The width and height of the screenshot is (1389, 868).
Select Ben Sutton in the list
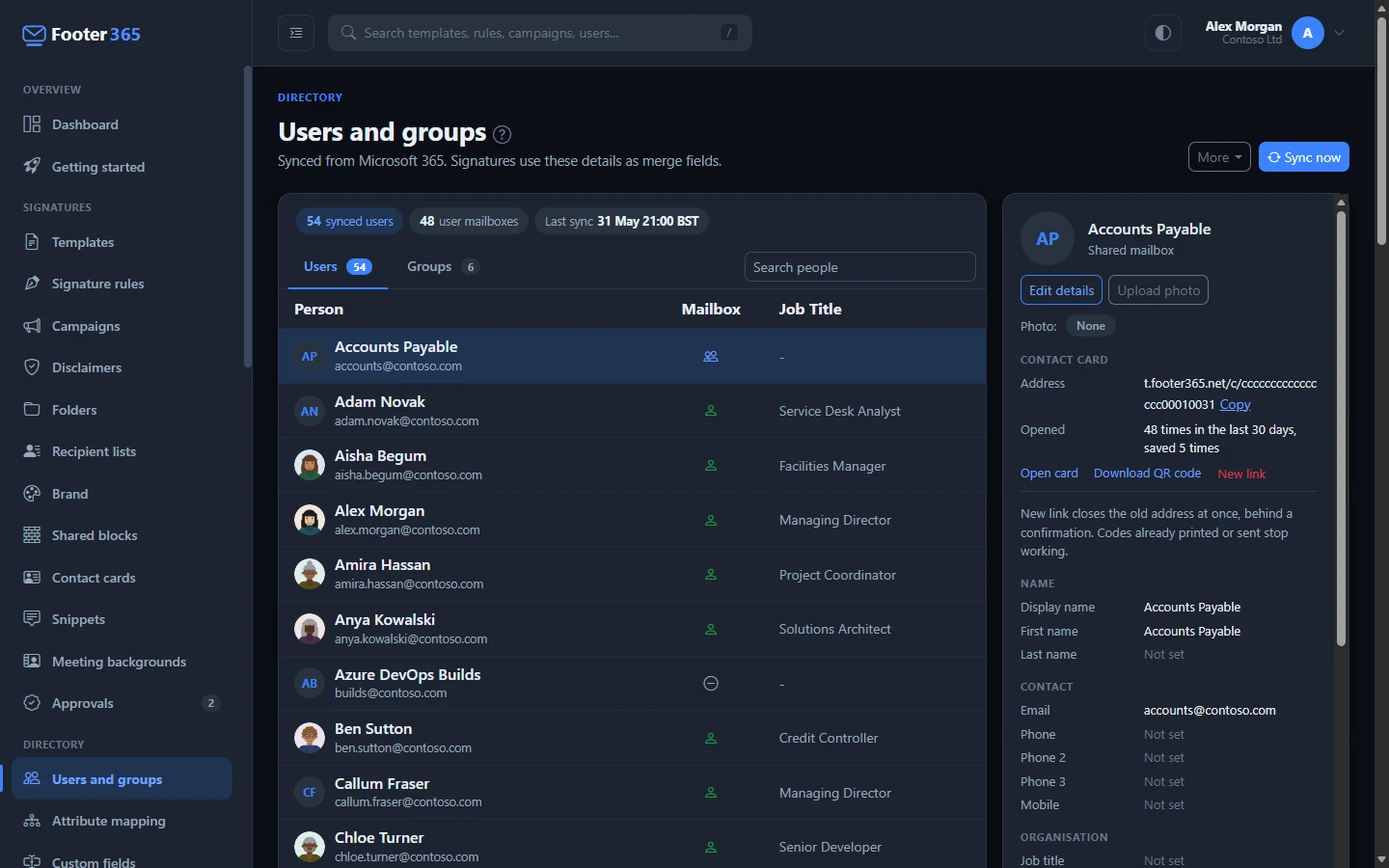633,738
